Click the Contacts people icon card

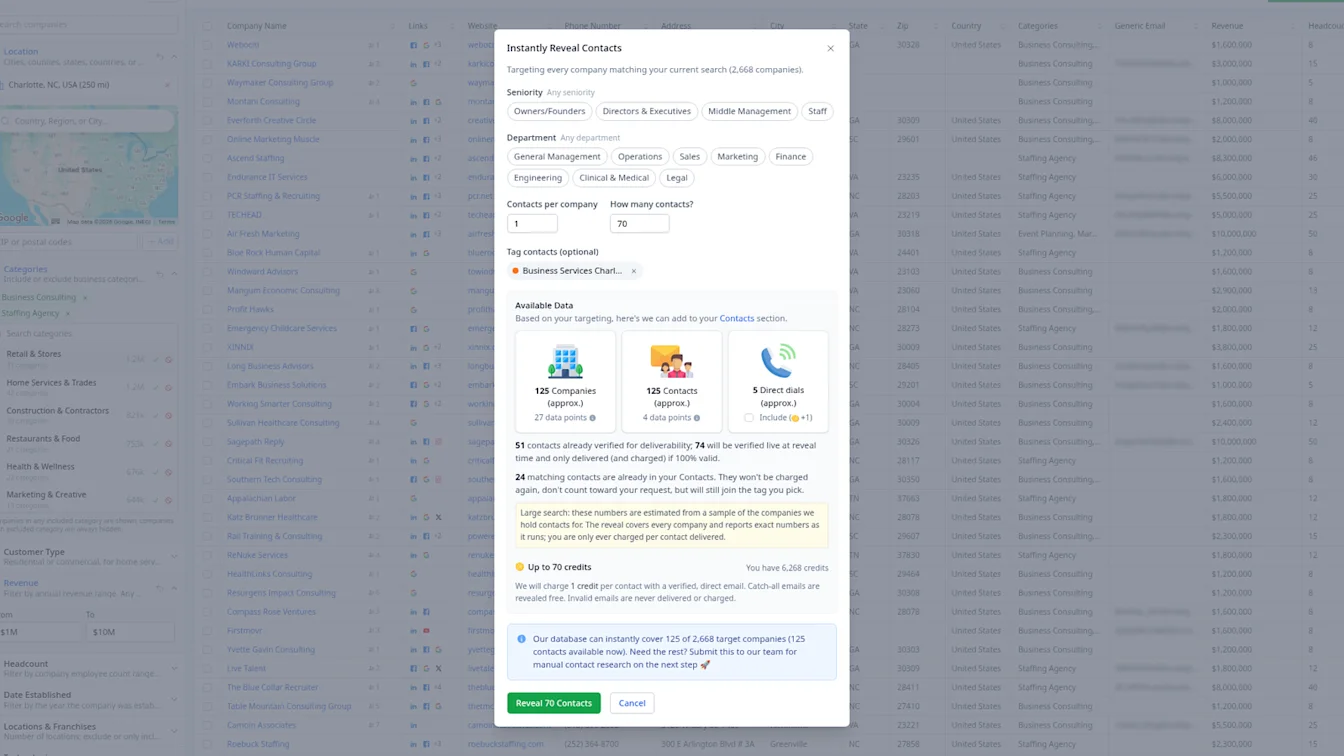pyautogui.click(x=671, y=381)
